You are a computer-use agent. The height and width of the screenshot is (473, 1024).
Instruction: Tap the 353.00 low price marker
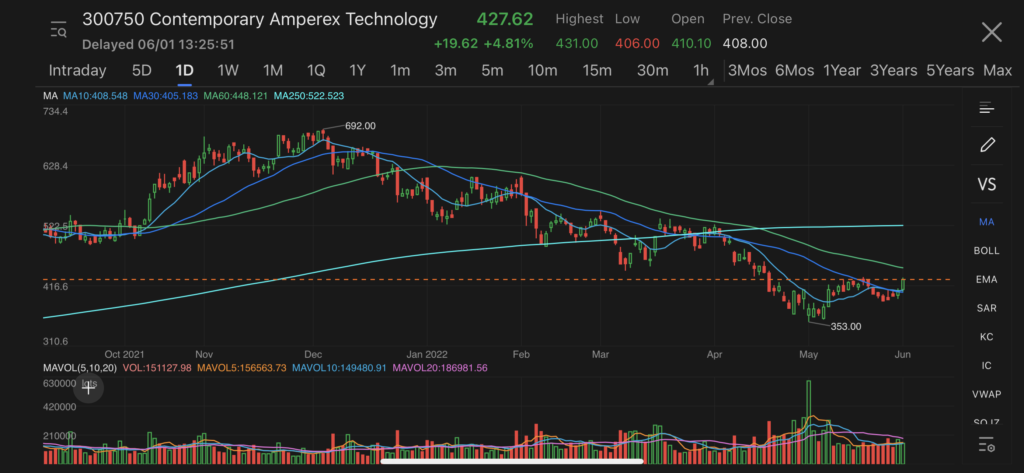pyautogui.click(x=846, y=326)
